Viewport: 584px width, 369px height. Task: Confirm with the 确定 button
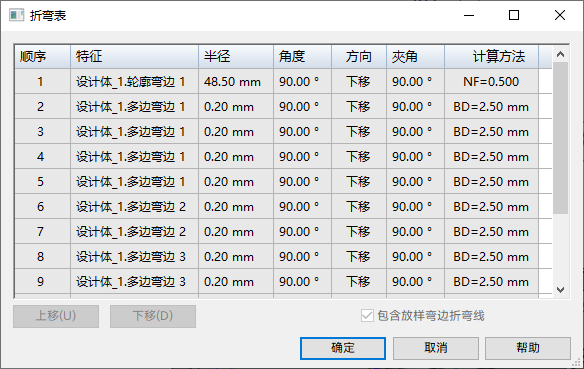click(343, 348)
